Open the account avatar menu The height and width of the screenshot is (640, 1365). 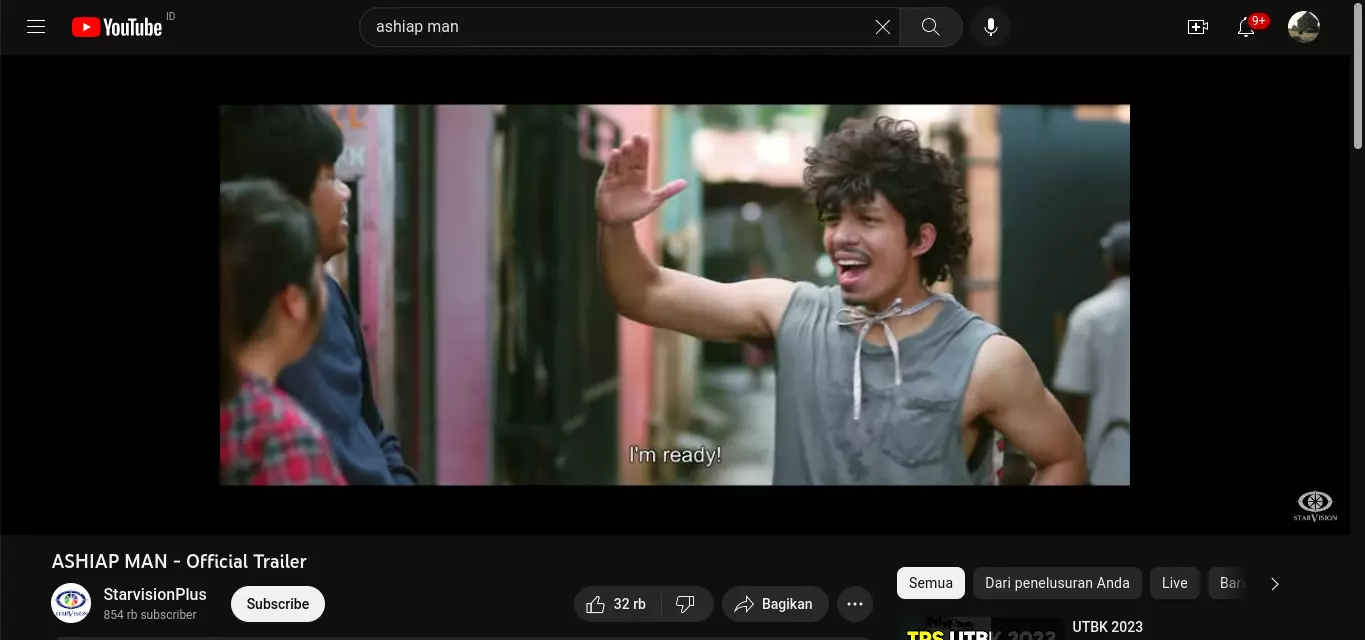click(x=1304, y=27)
